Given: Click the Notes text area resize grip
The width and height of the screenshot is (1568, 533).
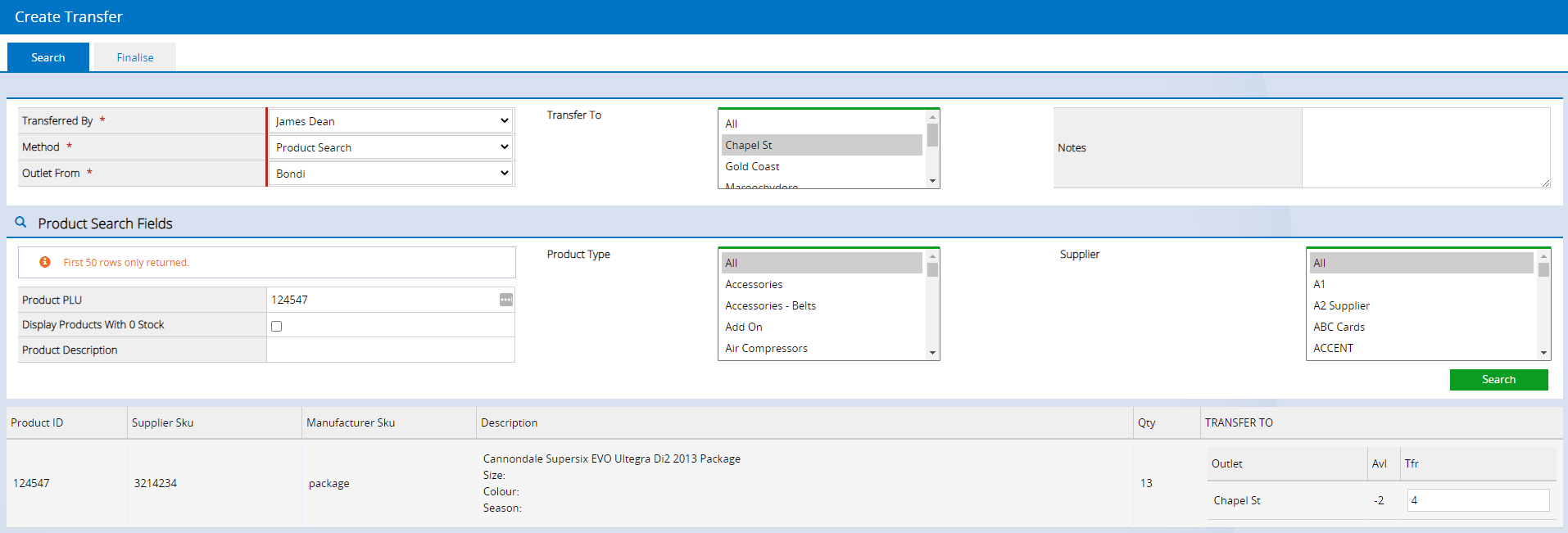Looking at the screenshot, I should click(x=1545, y=183).
